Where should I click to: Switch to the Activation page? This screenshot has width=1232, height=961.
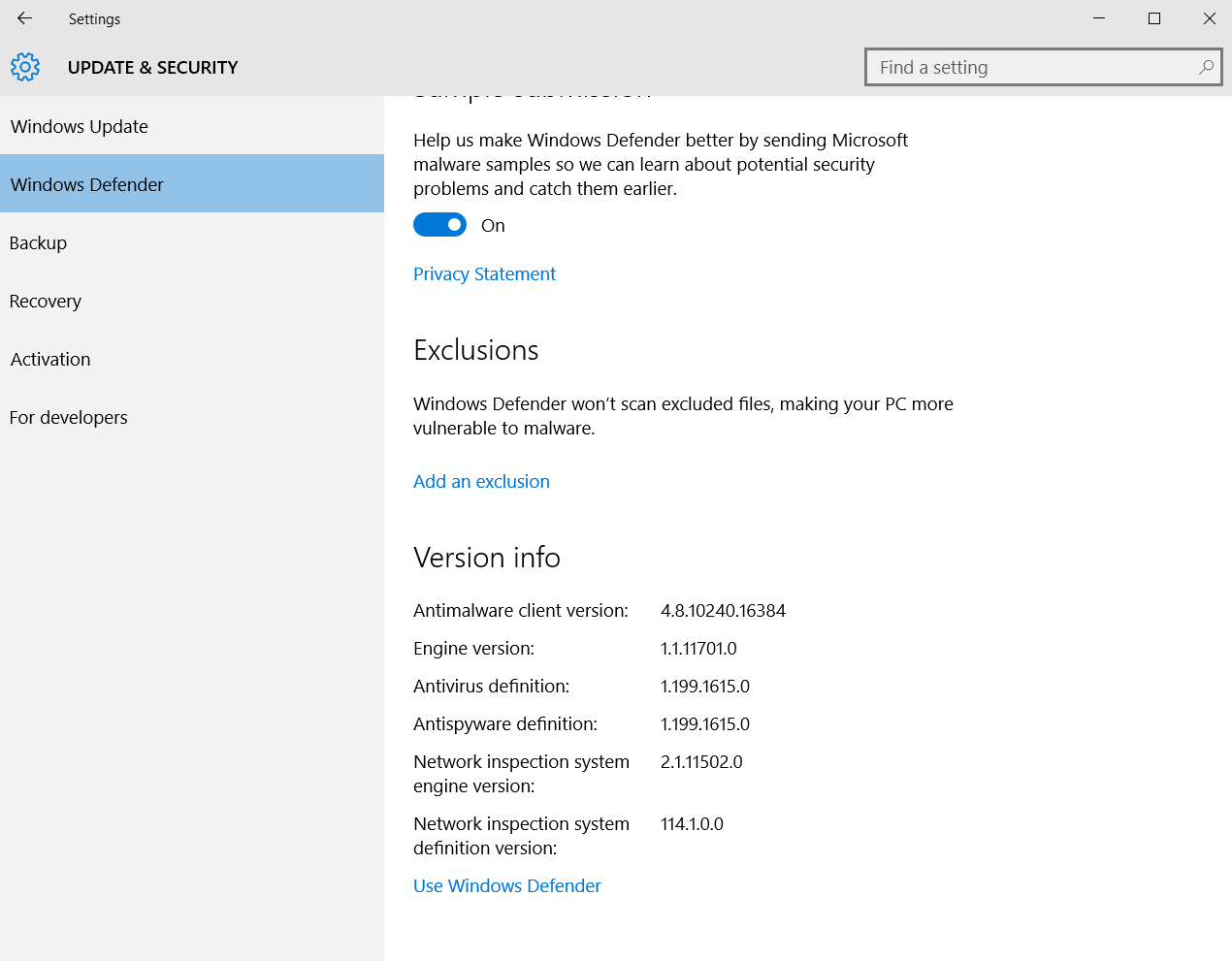point(50,359)
